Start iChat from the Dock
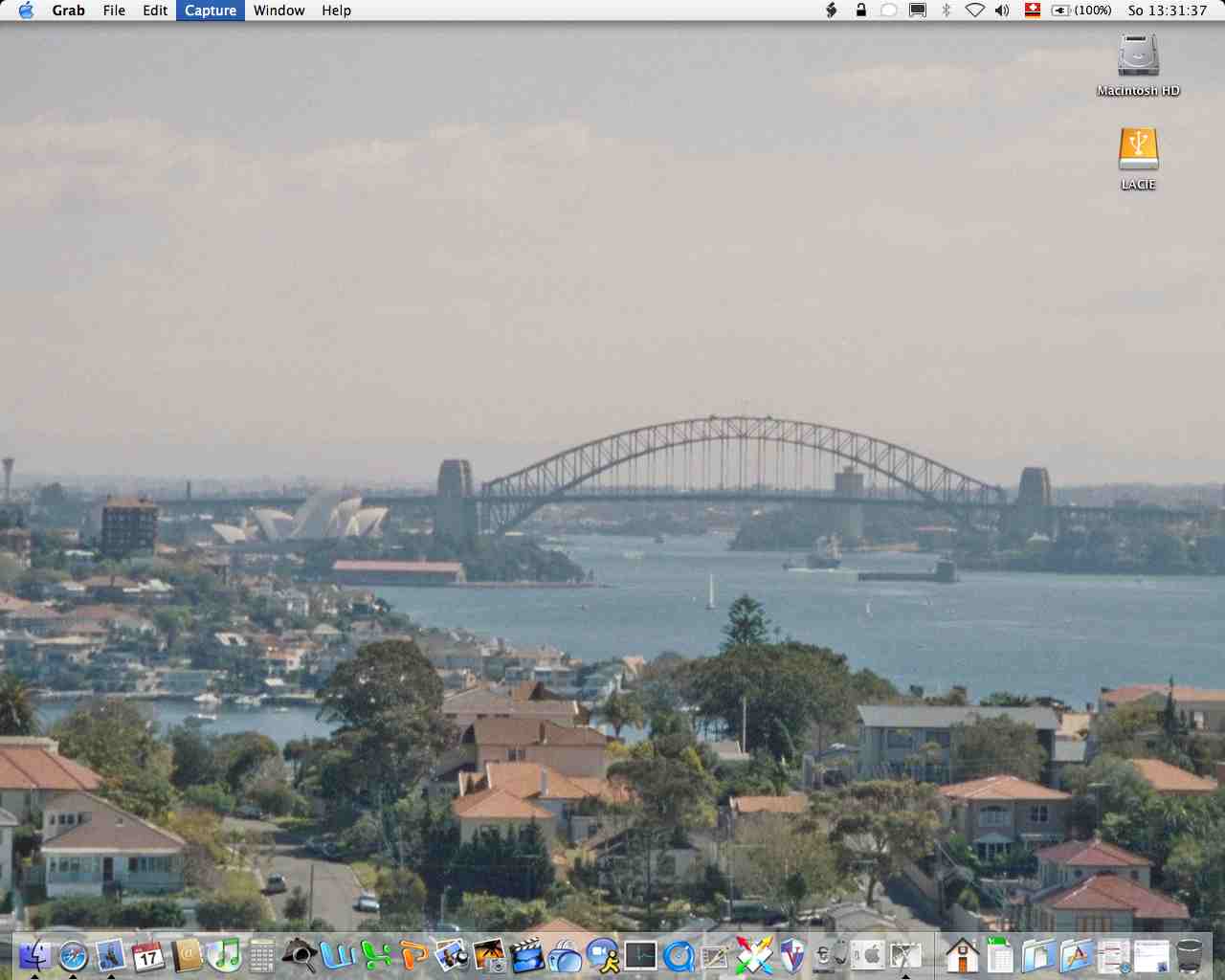The height and width of the screenshot is (980, 1225). point(603,955)
